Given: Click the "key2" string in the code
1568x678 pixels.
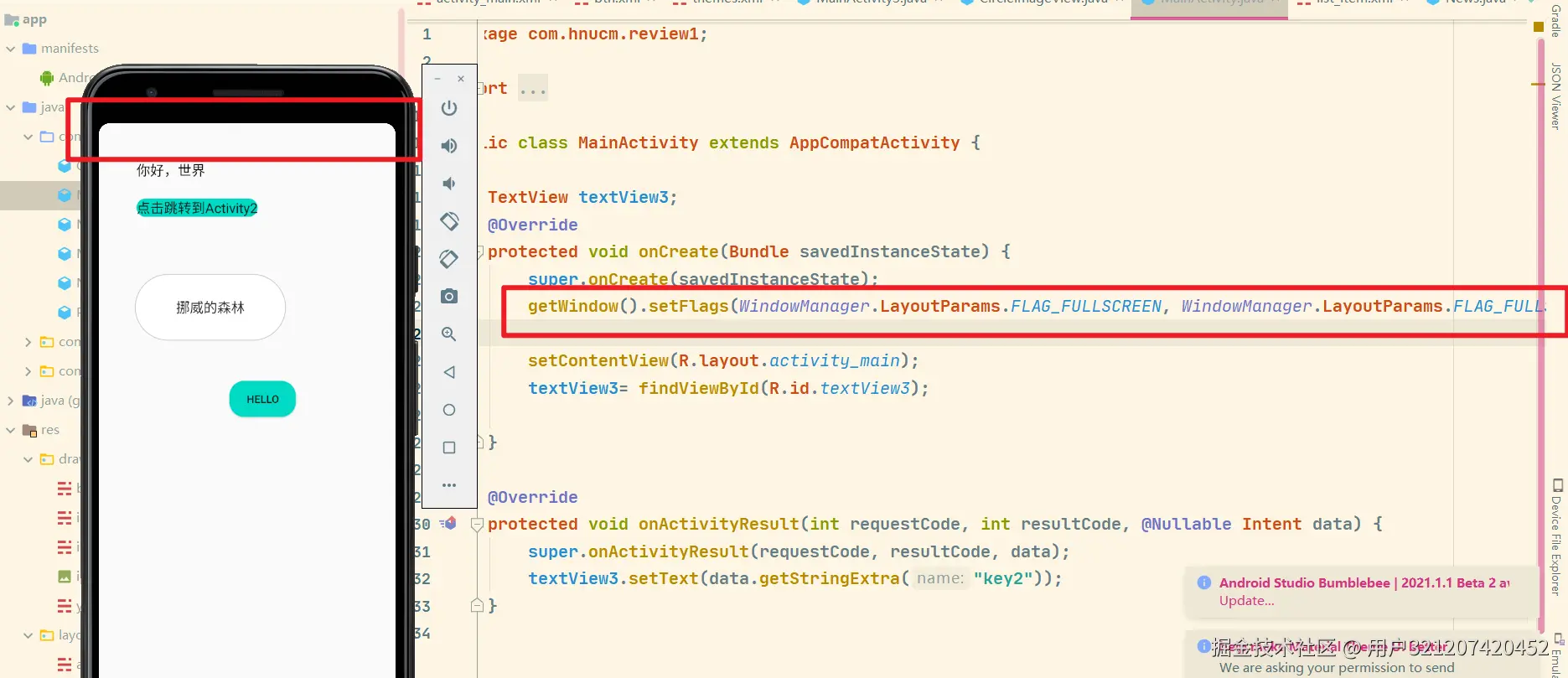Looking at the screenshot, I should pos(1003,578).
